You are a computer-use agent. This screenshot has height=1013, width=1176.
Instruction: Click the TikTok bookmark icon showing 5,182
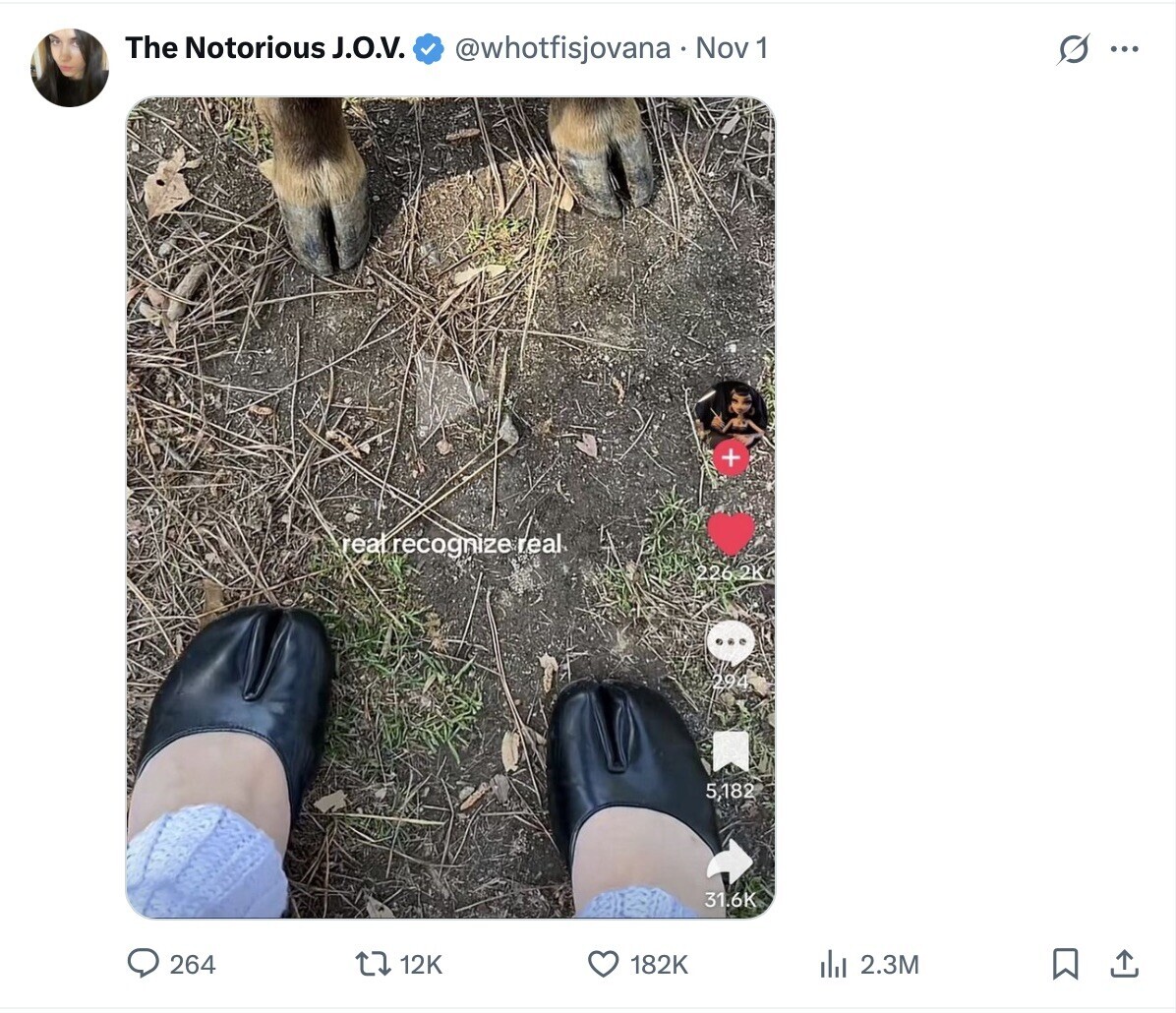[731, 752]
